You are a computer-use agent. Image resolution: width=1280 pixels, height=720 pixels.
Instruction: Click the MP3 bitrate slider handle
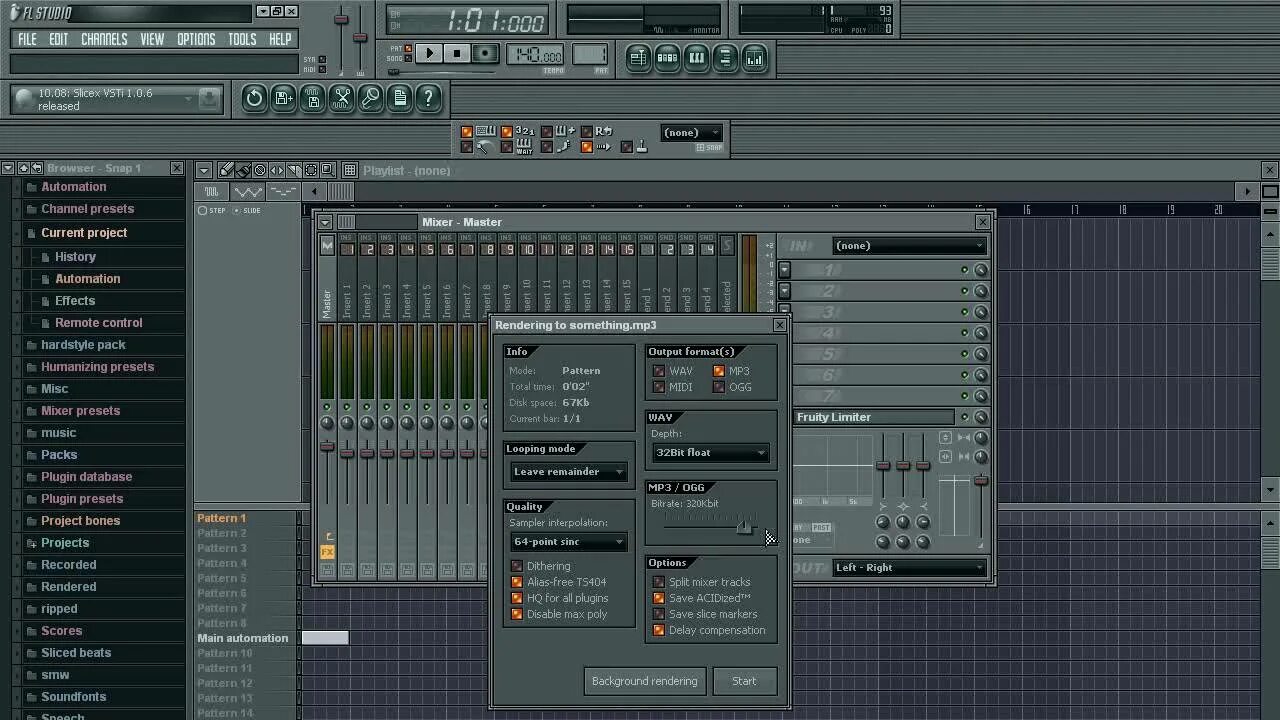click(744, 526)
